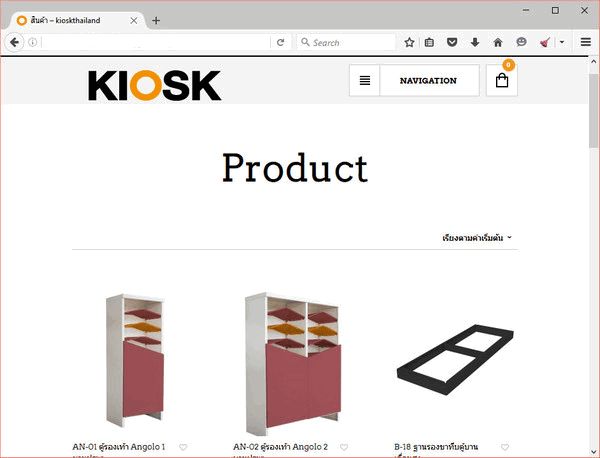This screenshot has width=600, height=458.
Task: Open the Pocket icon in the toolbar
Action: click(x=452, y=42)
